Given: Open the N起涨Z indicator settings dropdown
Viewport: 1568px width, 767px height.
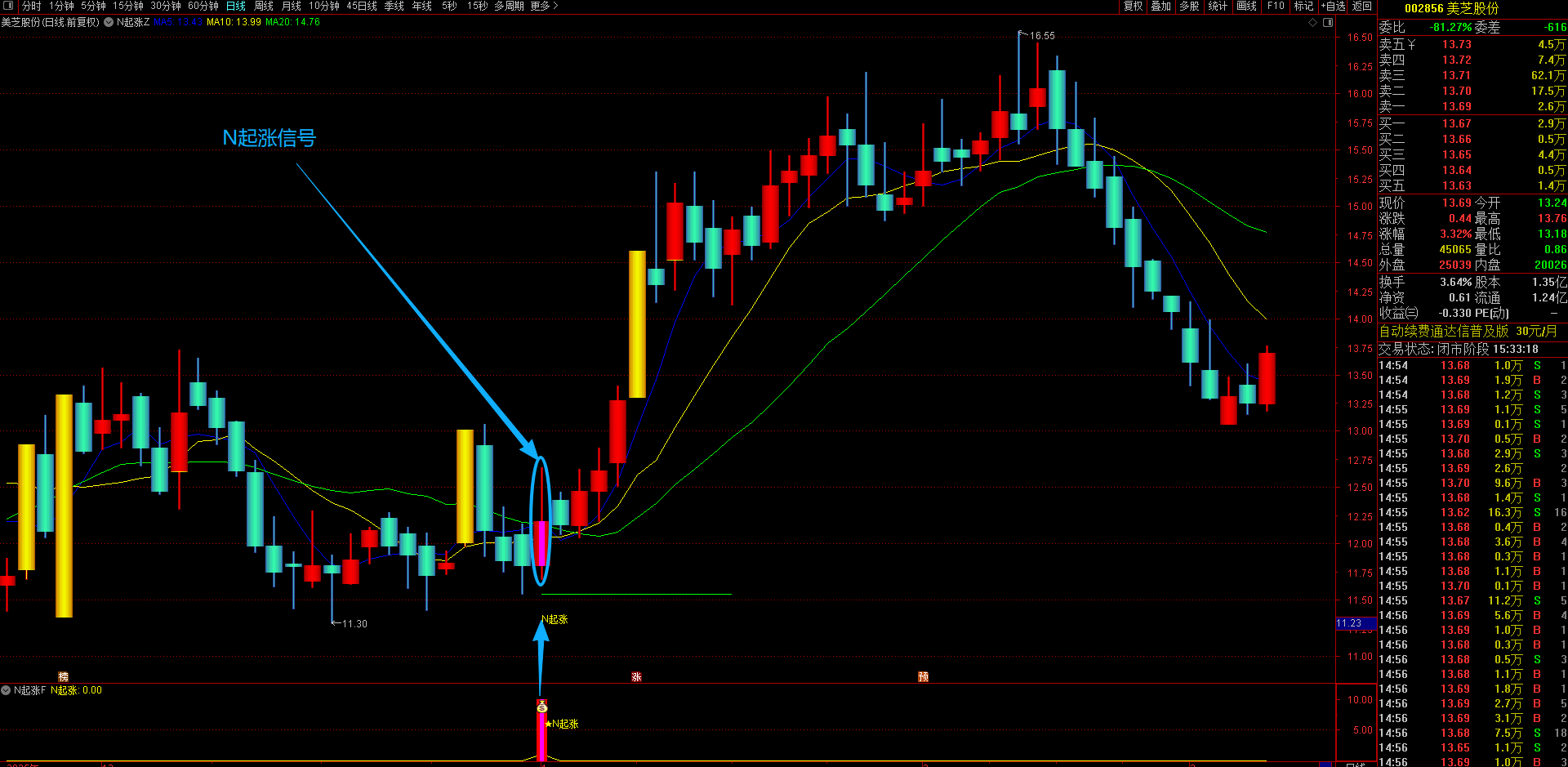Looking at the screenshot, I should point(109,22).
